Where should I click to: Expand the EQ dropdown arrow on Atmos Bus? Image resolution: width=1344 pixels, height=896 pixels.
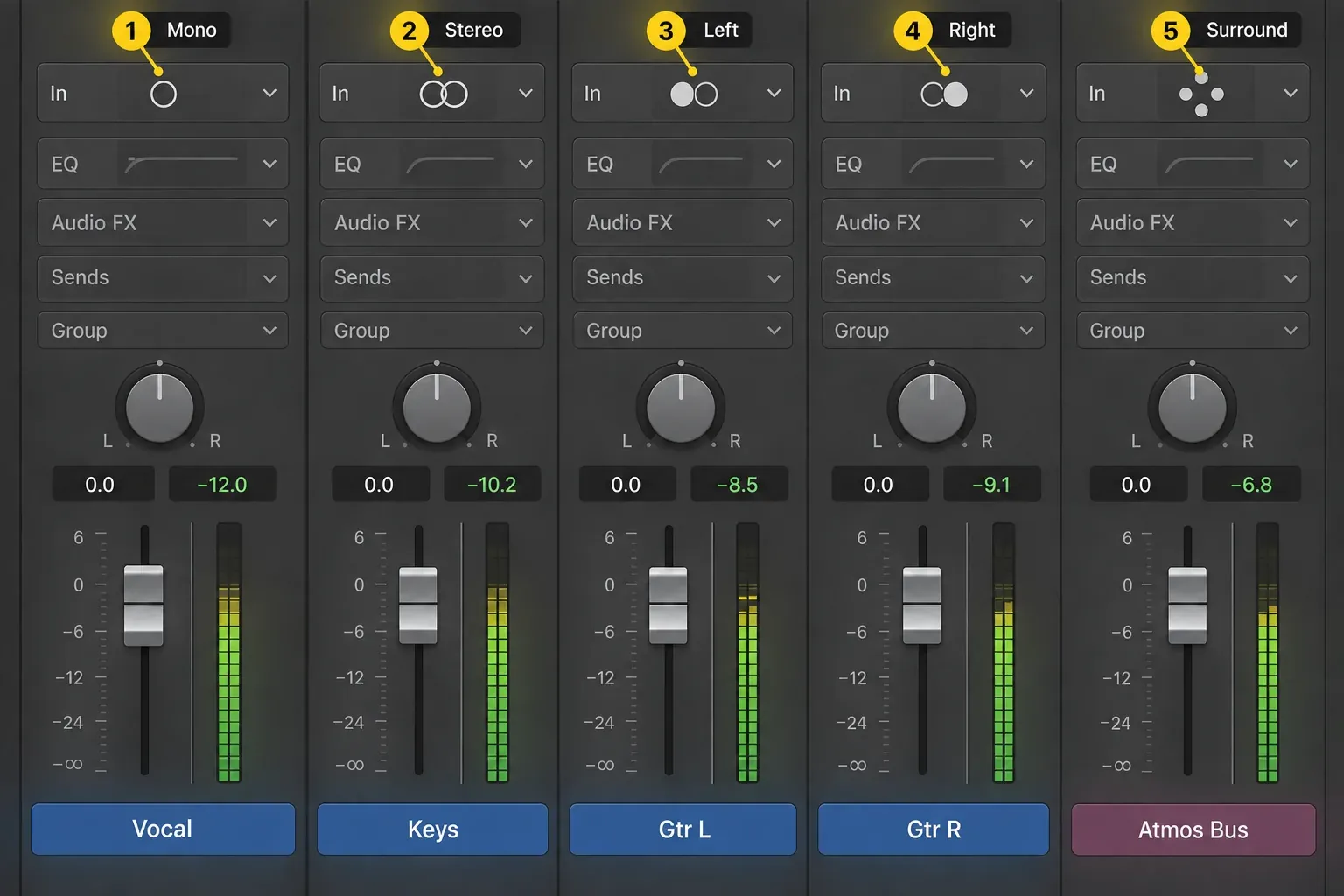click(x=1290, y=164)
